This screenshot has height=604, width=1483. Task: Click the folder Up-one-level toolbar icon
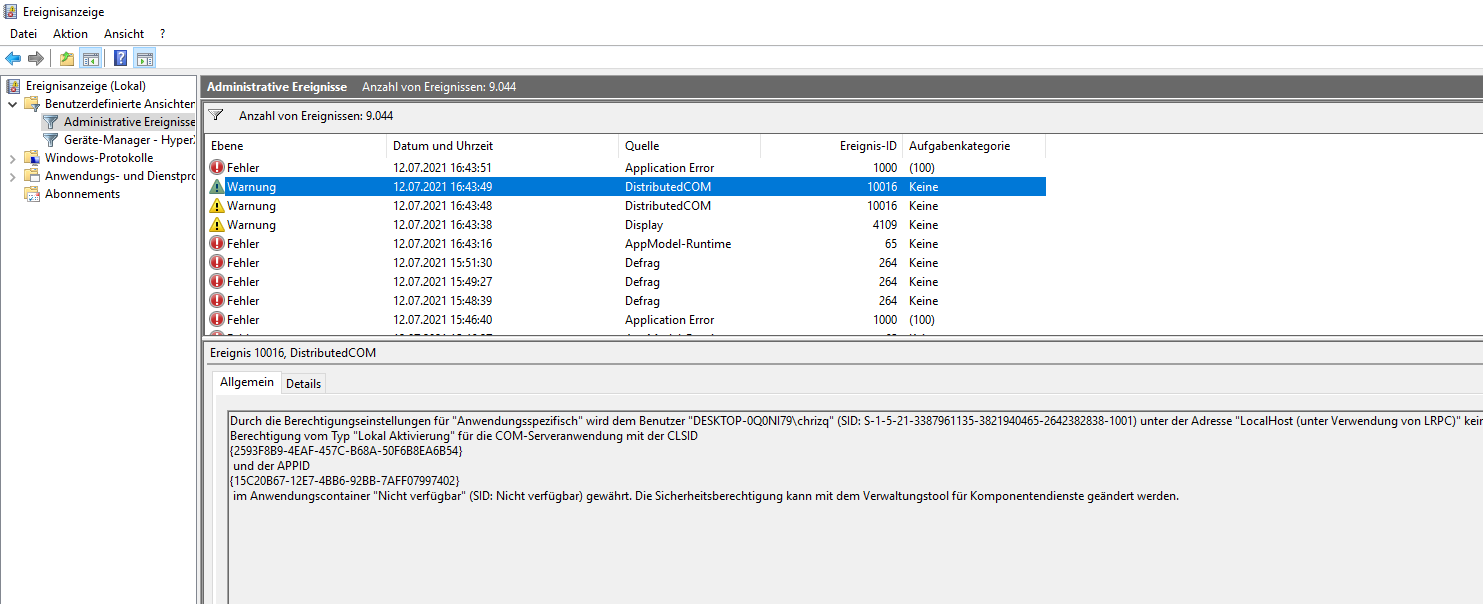pyautogui.click(x=67, y=58)
